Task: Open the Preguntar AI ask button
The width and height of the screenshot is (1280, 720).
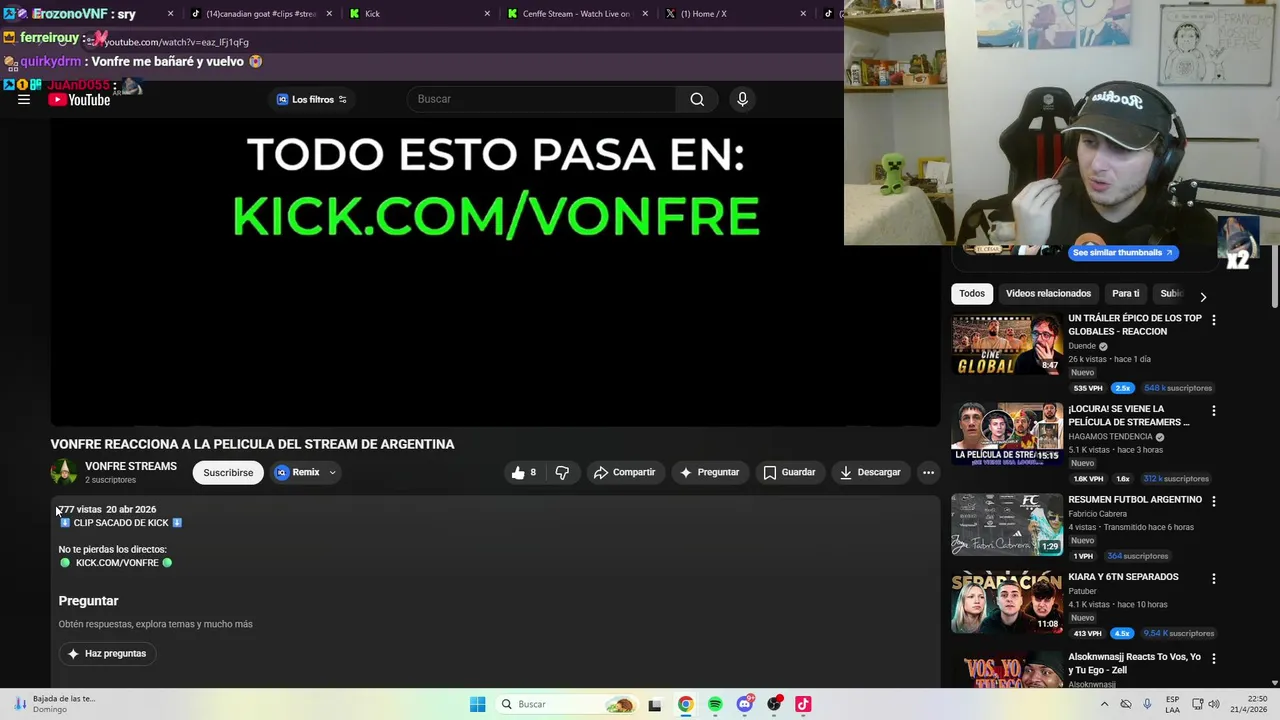Action: (x=709, y=472)
